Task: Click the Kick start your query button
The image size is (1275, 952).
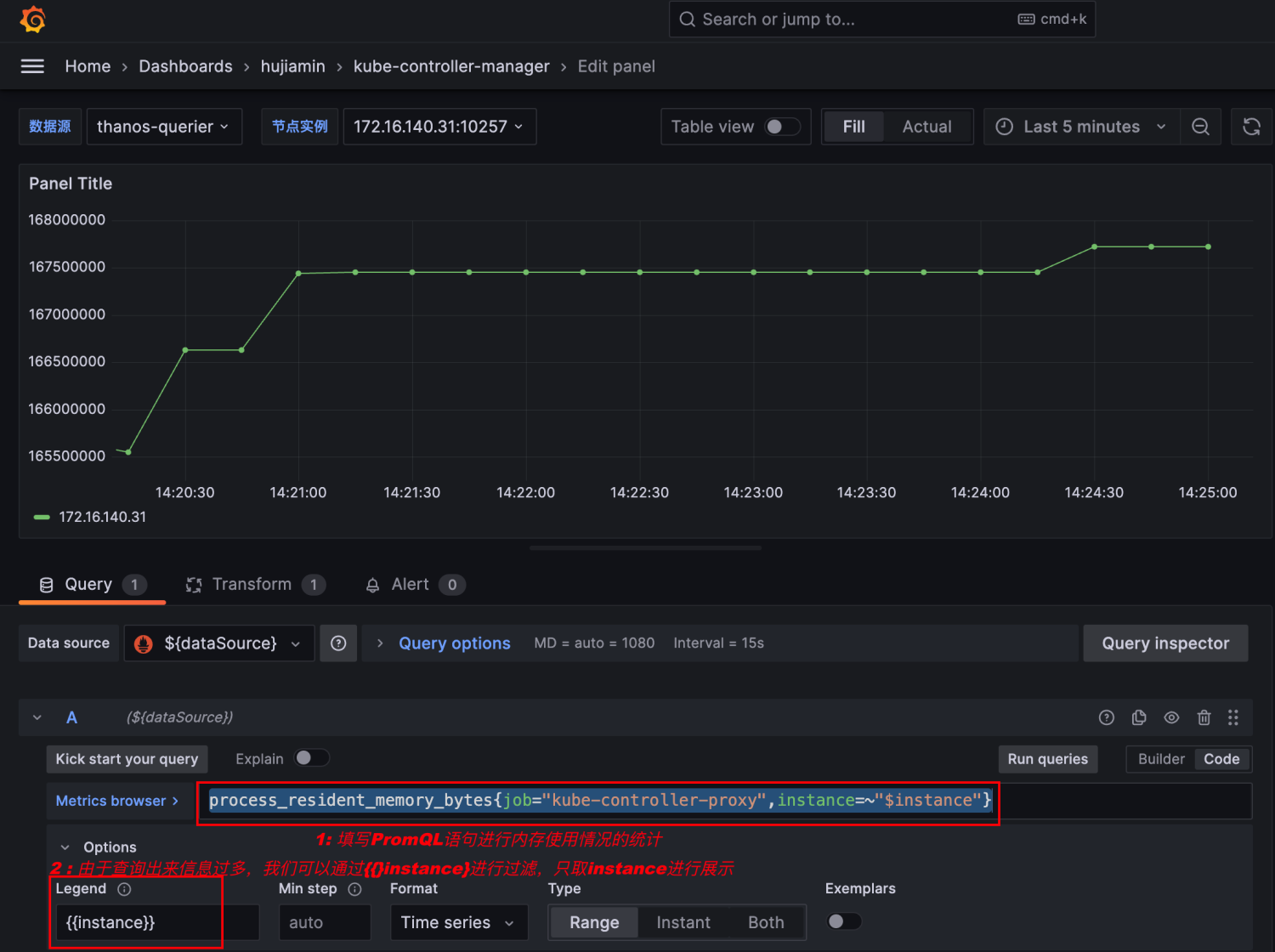Action: click(127, 759)
